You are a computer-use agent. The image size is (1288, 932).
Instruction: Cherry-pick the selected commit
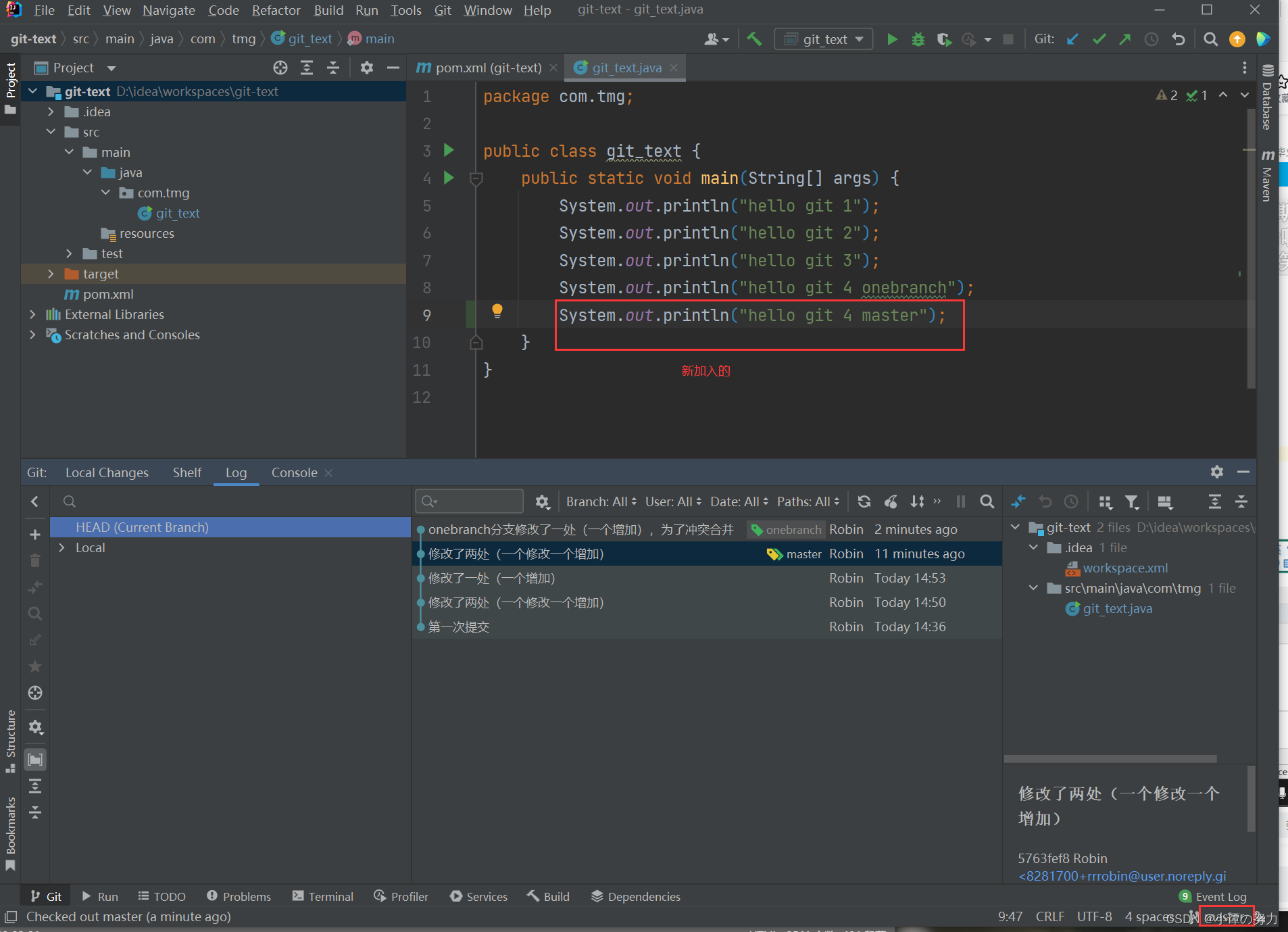click(x=891, y=501)
